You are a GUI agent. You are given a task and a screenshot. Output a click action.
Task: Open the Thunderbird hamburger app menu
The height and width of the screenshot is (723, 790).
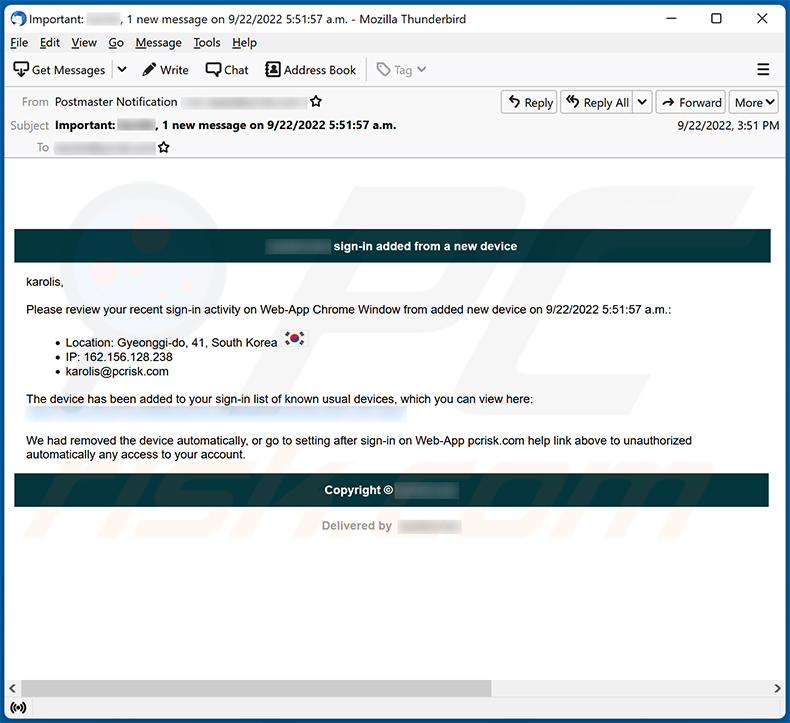pos(763,70)
